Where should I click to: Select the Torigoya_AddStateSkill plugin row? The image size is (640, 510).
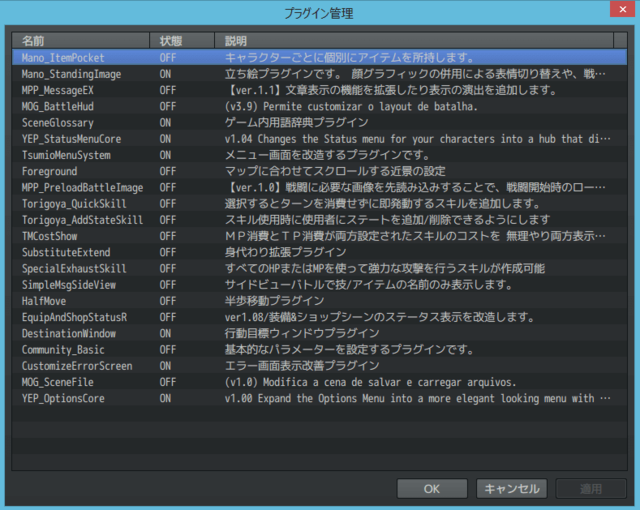pos(320,220)
